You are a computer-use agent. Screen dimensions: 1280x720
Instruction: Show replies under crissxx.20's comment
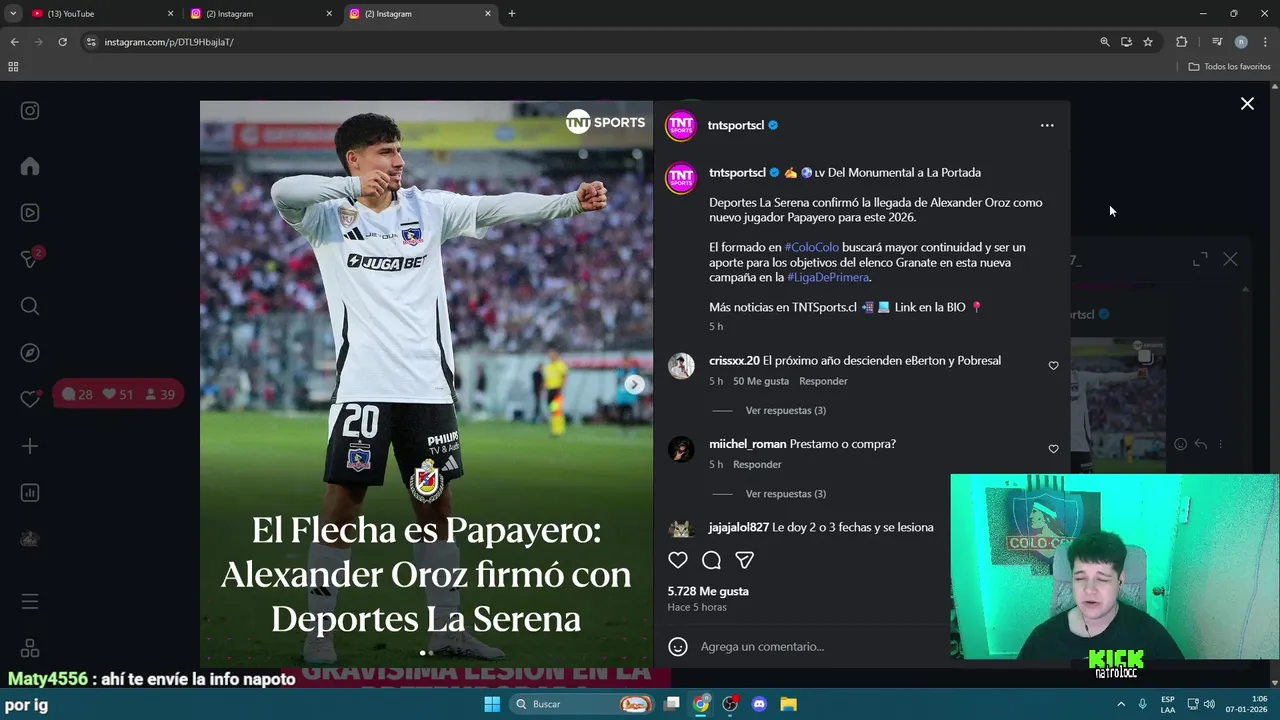pyautogui.click(x=786, y=410)
